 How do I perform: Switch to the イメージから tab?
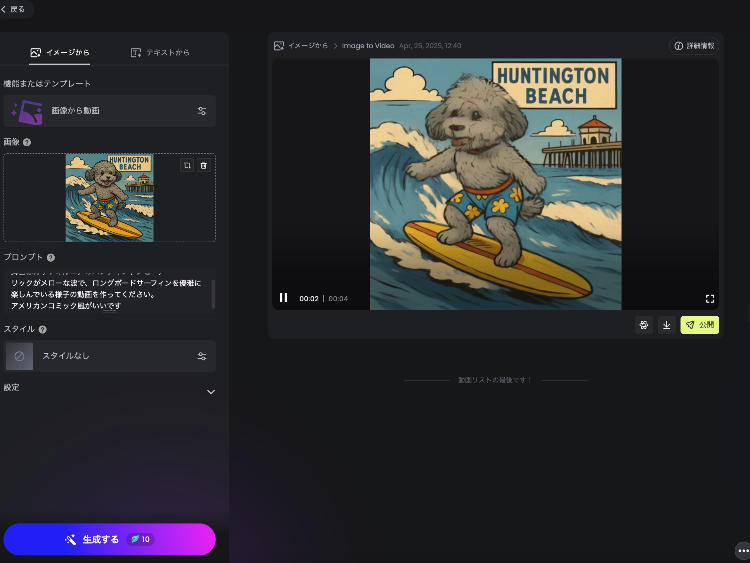click(60, 52)
